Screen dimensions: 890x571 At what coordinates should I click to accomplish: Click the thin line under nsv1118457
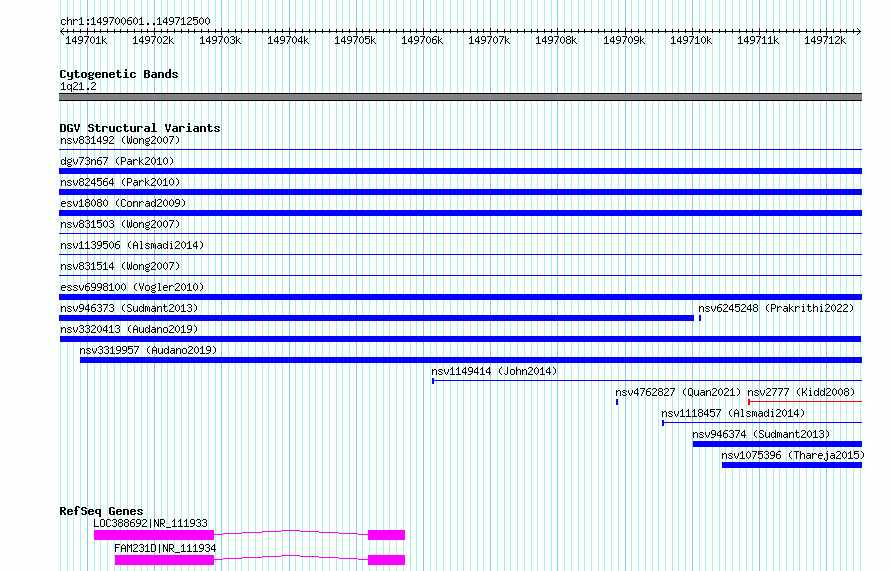(x=762, y=423)
